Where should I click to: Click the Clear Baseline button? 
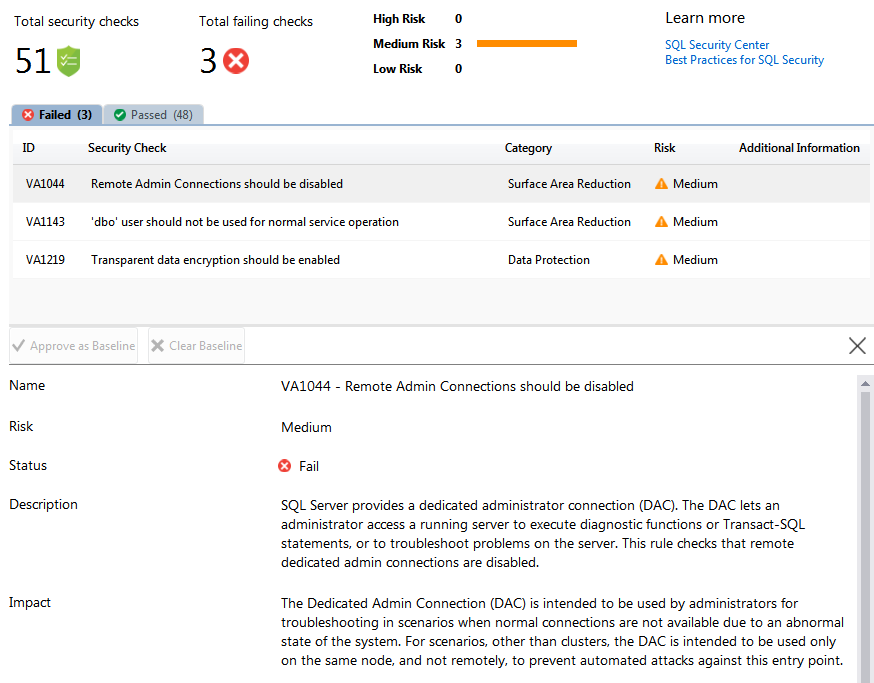pos(196,345)
